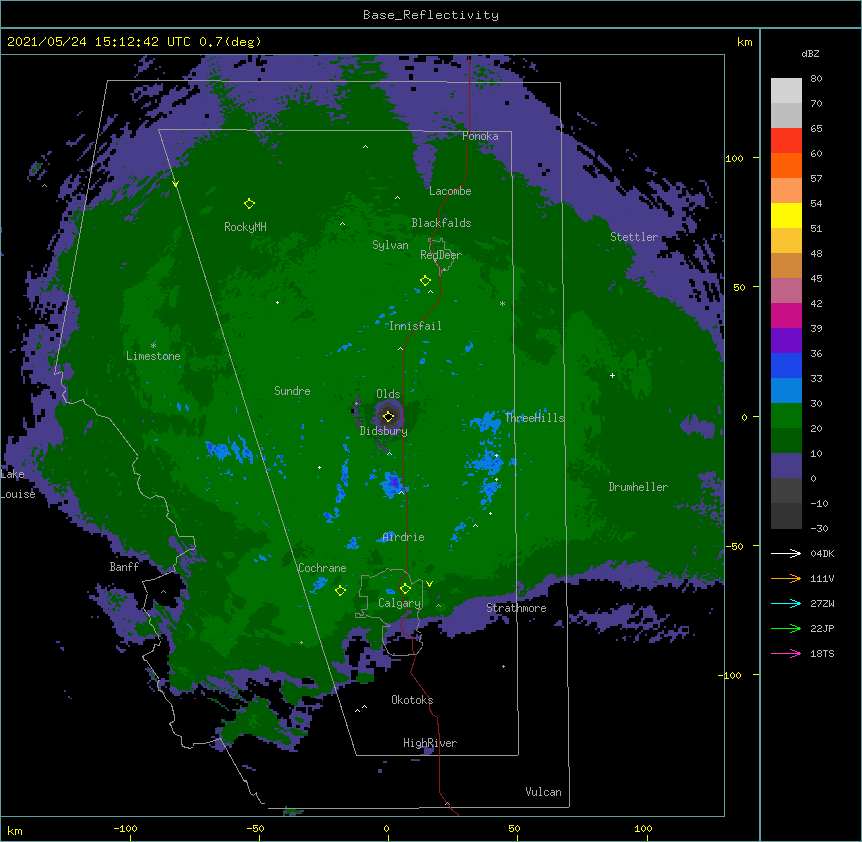Click the yellow radar site marker near Olds
Screen dimensions: 862x842
[x=388, y=416]
